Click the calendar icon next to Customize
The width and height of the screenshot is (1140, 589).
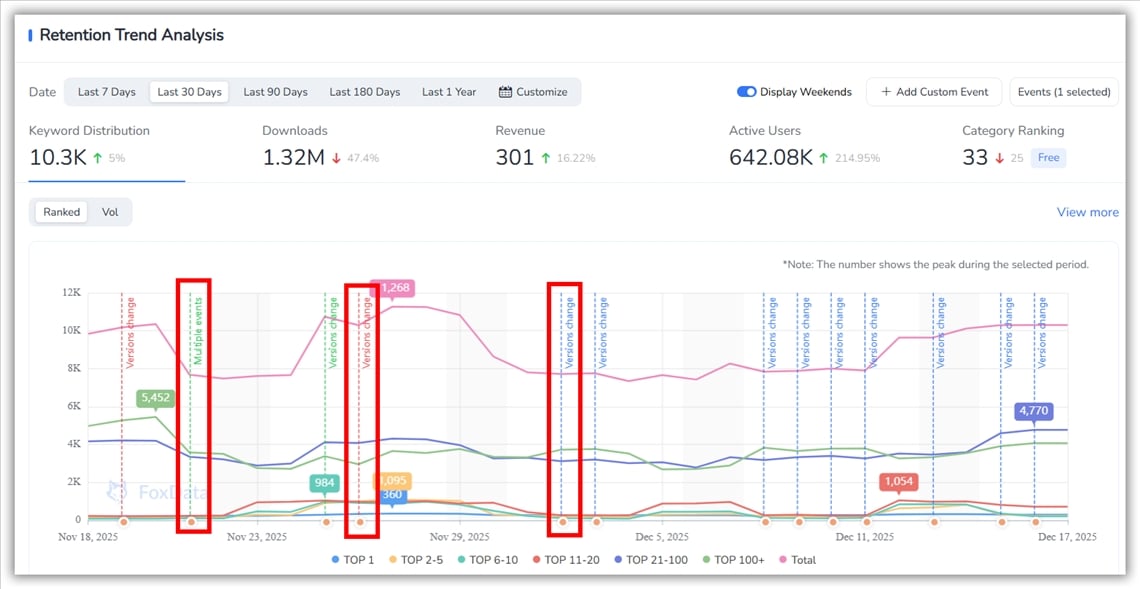505,92
